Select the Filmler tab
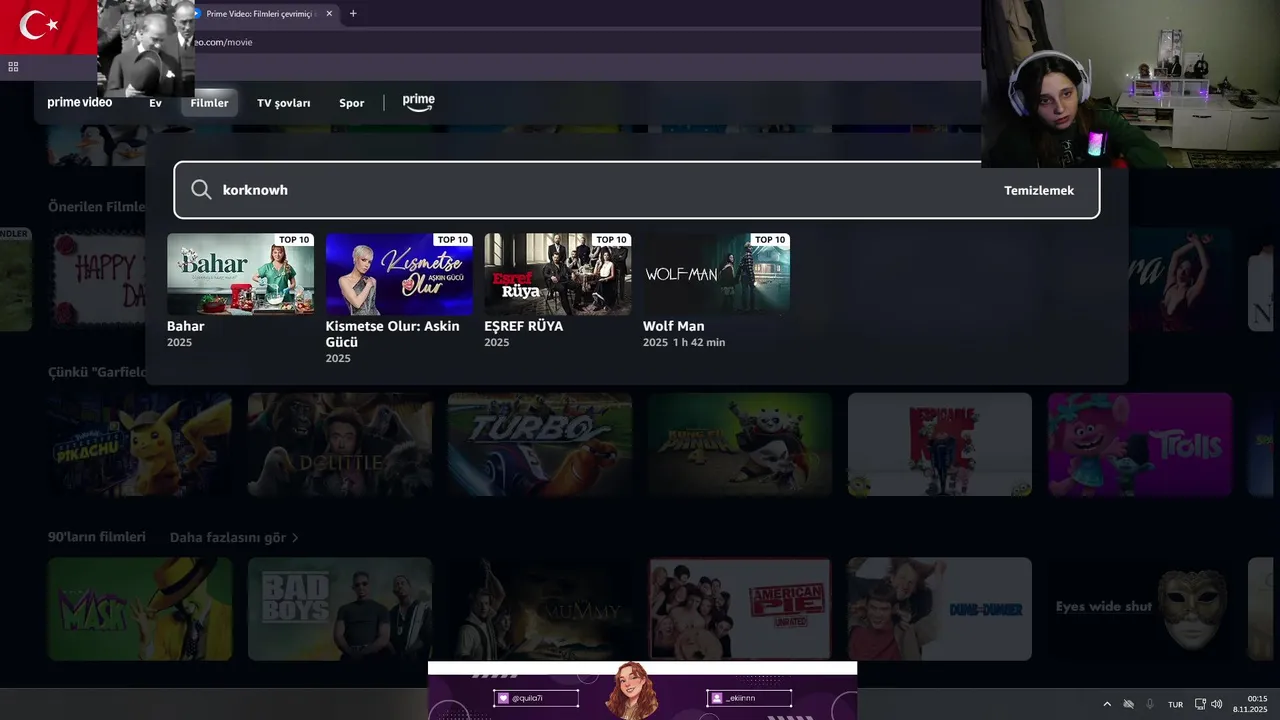This screenshot has width=1280, height=720. (210, 103)
